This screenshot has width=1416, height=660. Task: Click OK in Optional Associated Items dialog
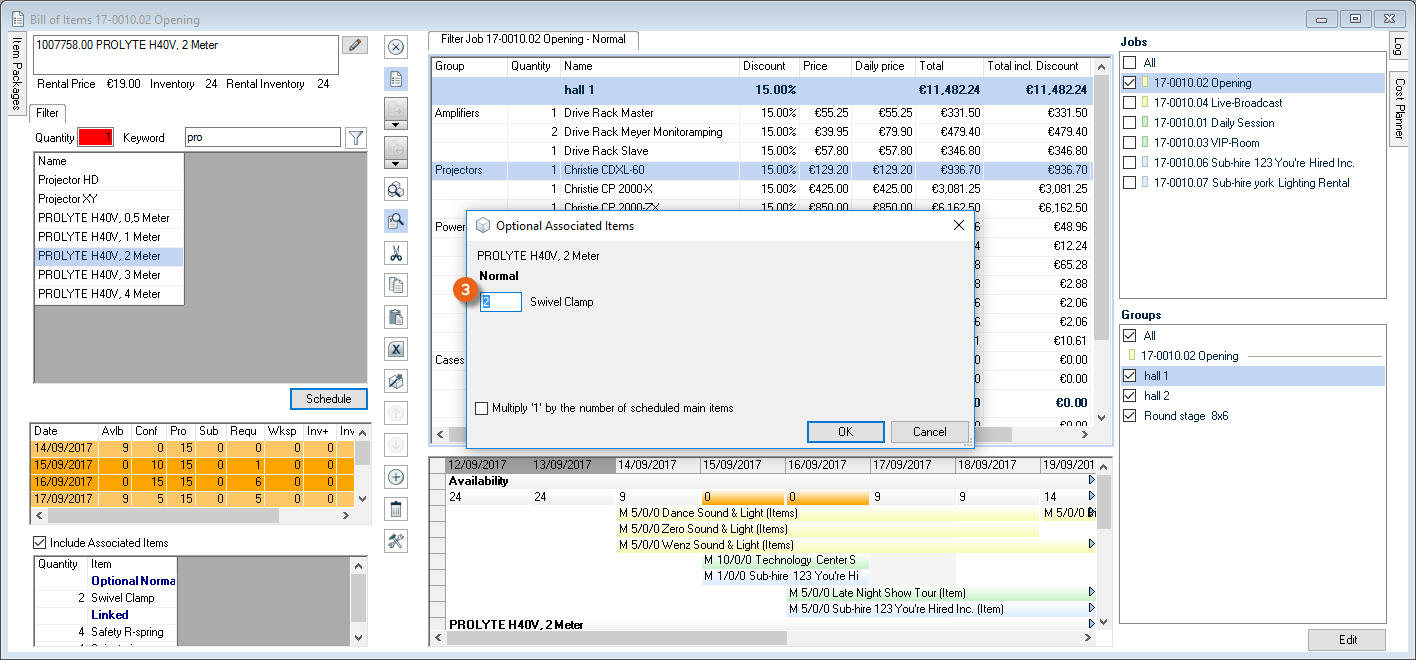tap(845, 432)
